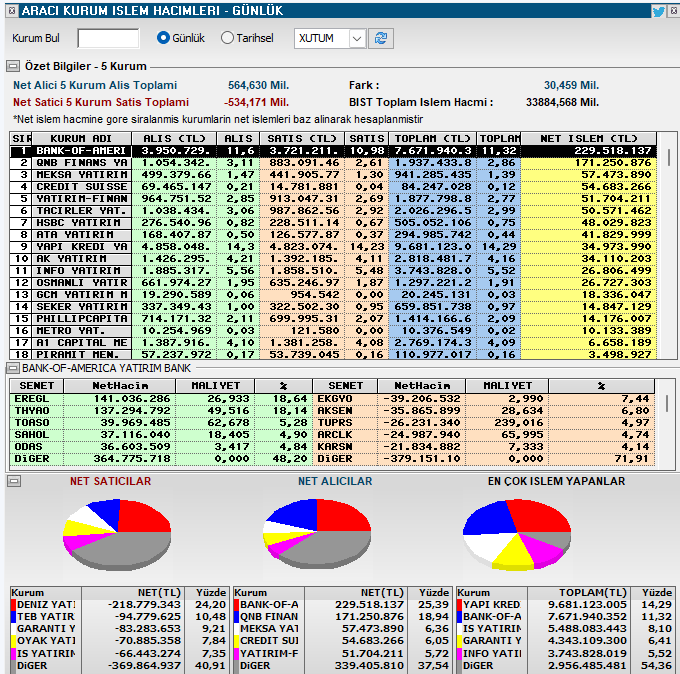Sort by TOPLAM (TL) column header

point(432,138)
